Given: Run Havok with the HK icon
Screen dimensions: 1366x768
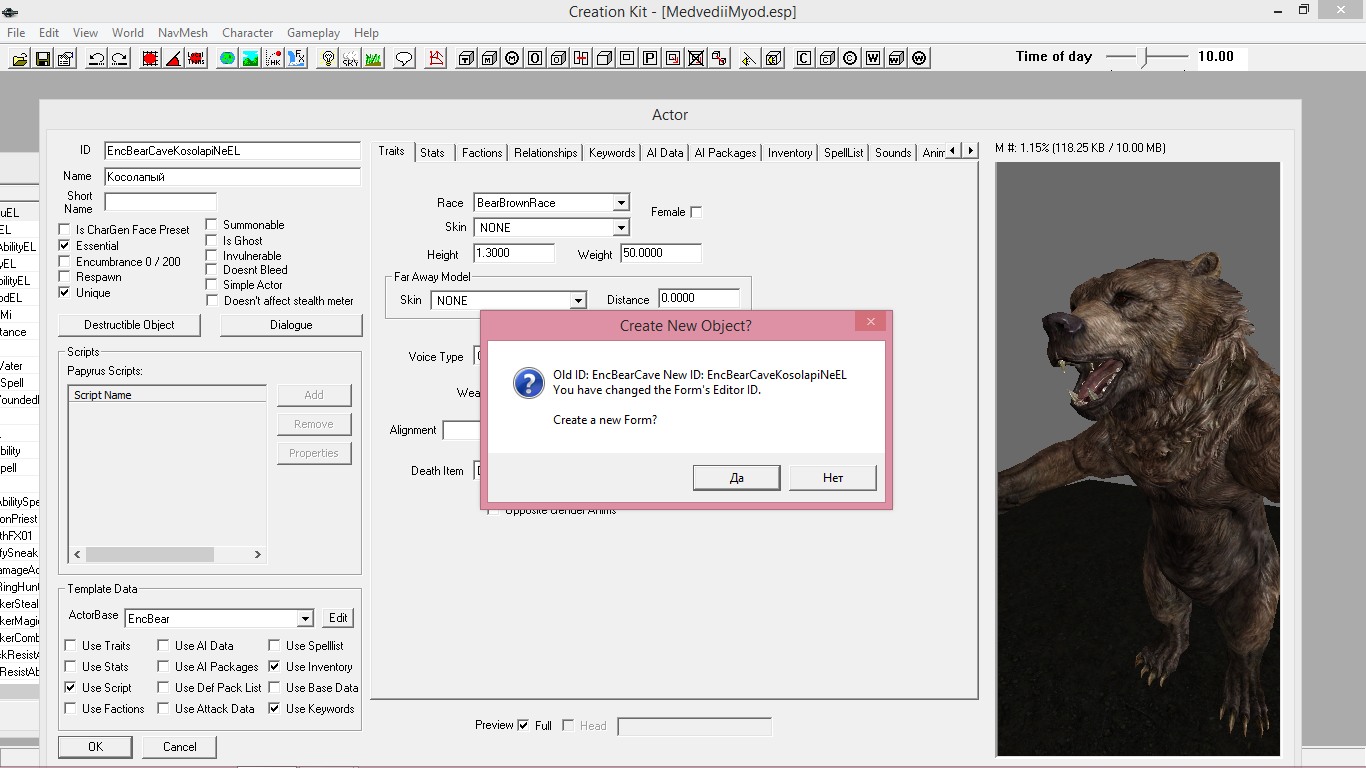Looking at the screenshot, I should (x=273, y=59).
